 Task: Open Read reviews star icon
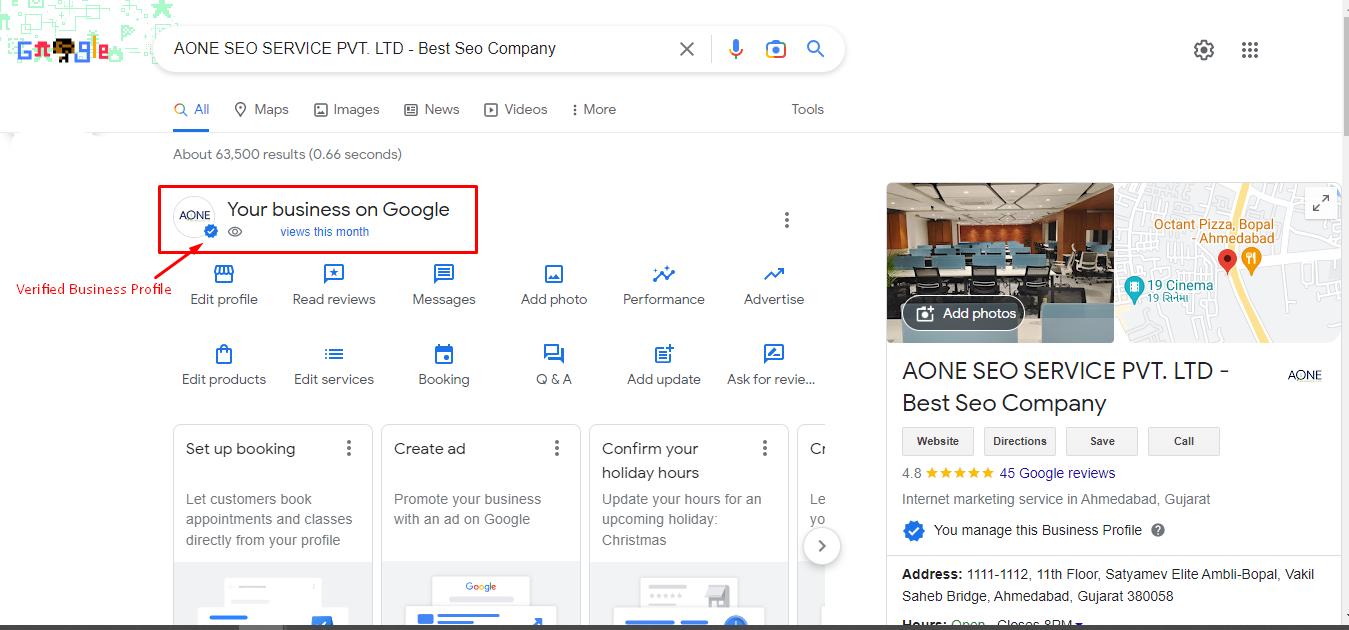(334, 274)
